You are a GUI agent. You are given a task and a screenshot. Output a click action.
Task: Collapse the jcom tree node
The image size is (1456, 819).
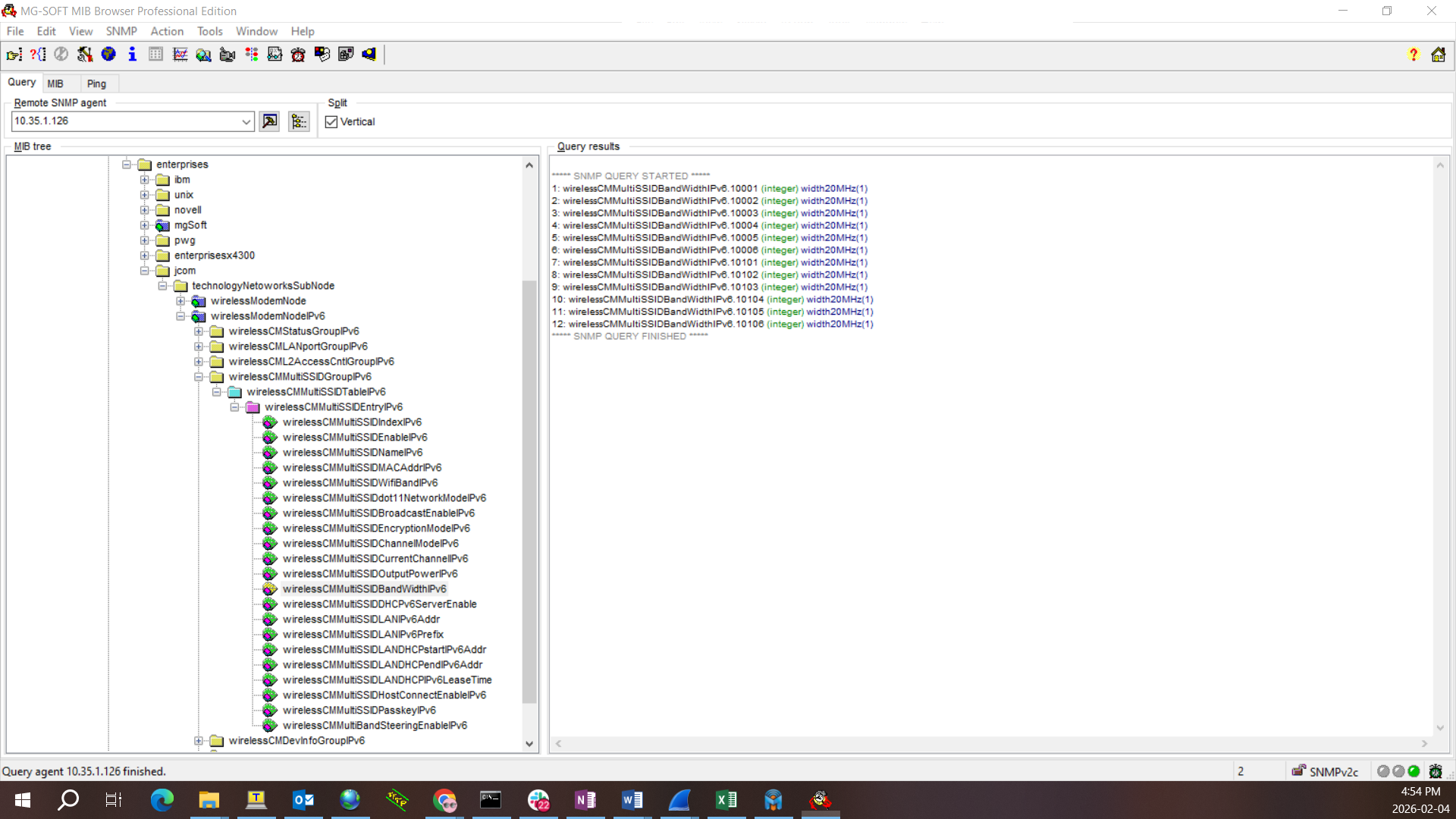pyautogui.click(x=145, y=271)
